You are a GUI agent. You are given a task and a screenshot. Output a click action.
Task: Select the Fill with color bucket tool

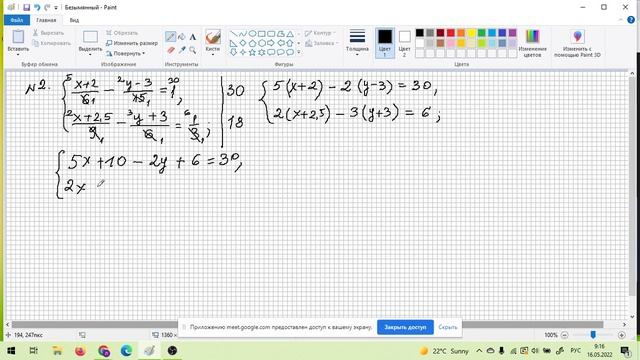pyautogui.click(x=182, y=37)
